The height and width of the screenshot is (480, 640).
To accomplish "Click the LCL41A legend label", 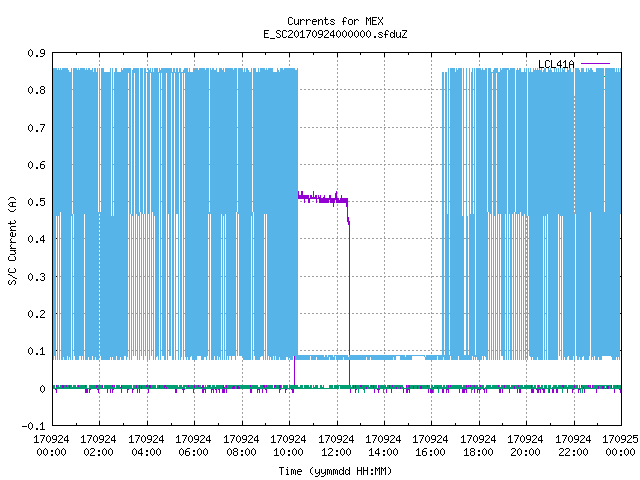I will [556, 64].
